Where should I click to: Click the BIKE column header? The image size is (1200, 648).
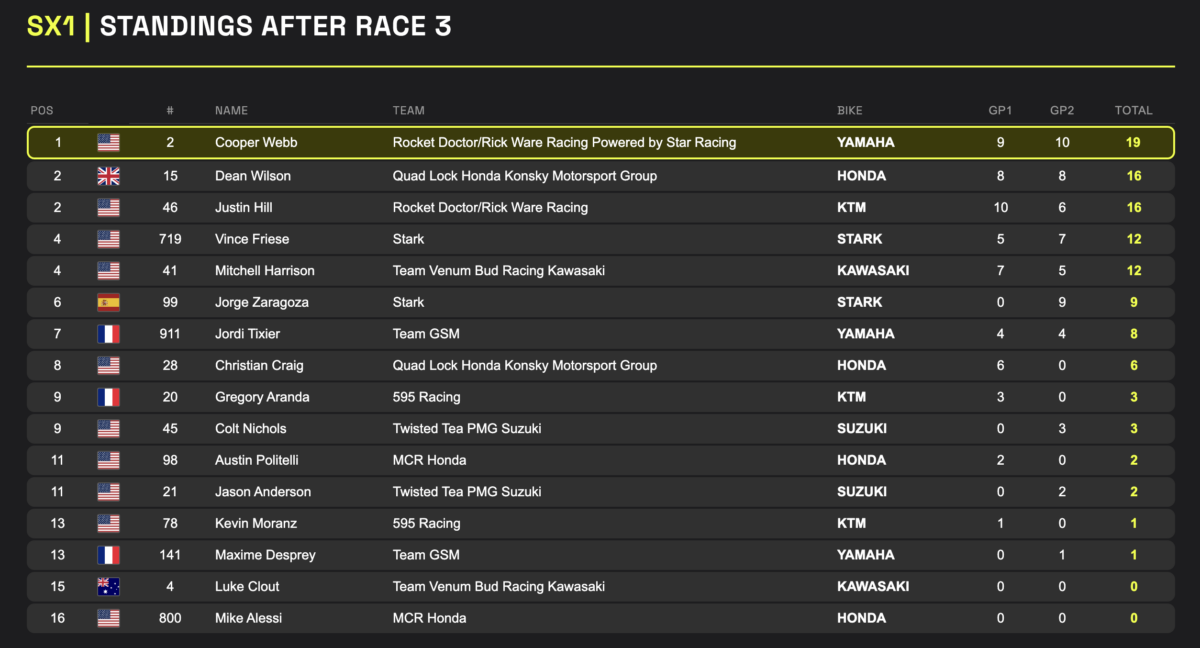pos(850,111)
